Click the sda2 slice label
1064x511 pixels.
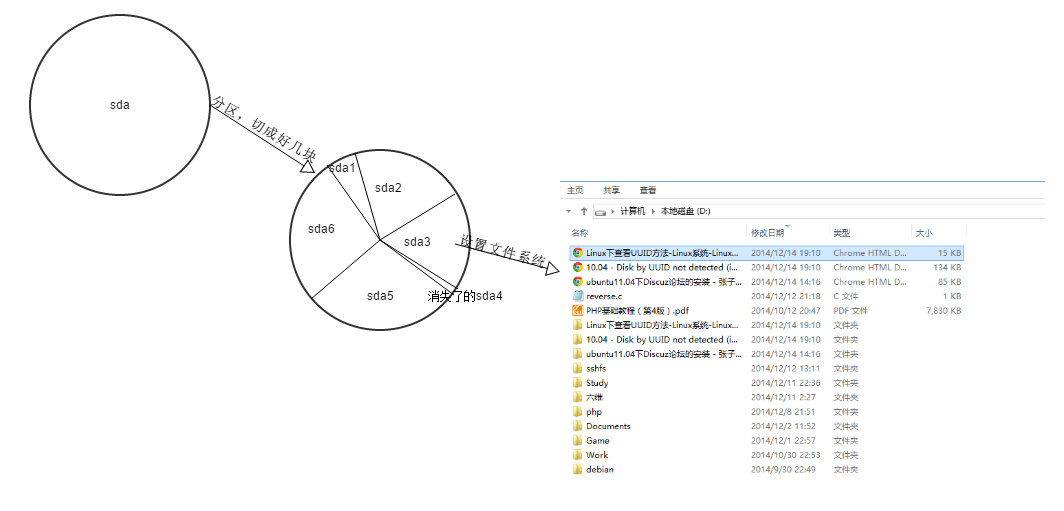388,188
